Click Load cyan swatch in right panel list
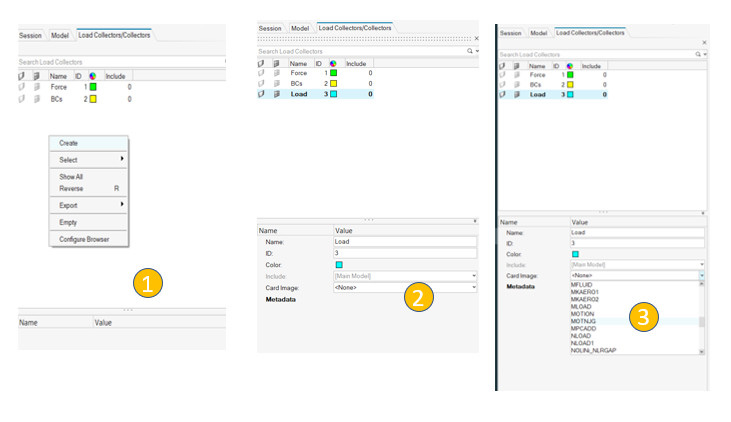 pyautogui.click(x=570, y=94)
